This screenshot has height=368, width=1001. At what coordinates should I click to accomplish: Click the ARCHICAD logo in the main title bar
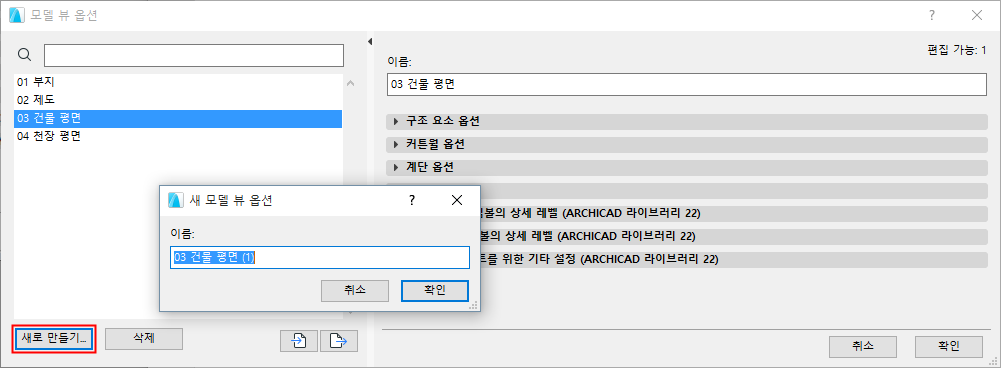[x=17, y=15]
